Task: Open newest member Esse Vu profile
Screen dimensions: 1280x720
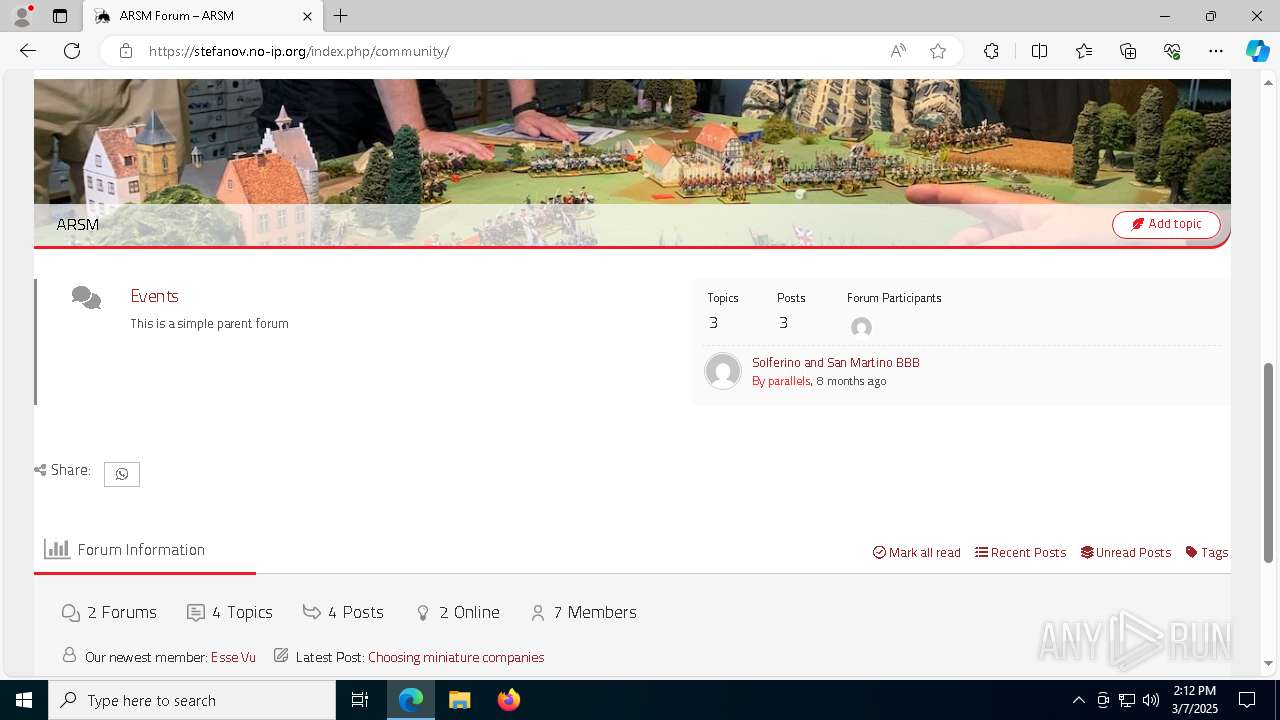Action: click(233, 657)
